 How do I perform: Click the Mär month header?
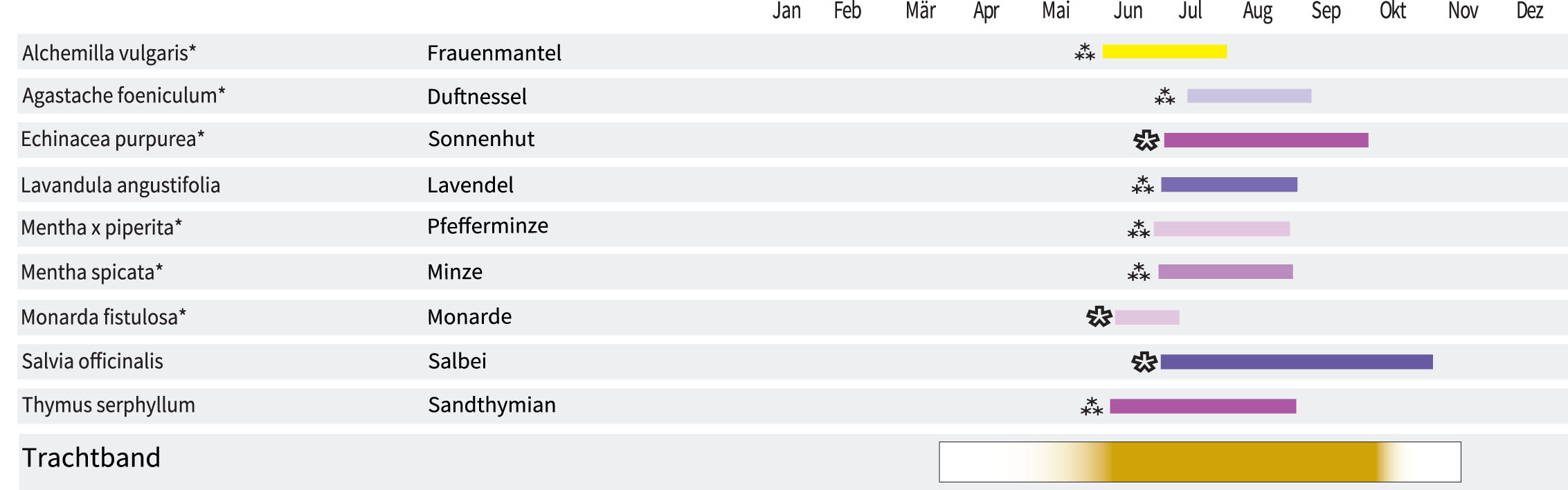(920, 12)
